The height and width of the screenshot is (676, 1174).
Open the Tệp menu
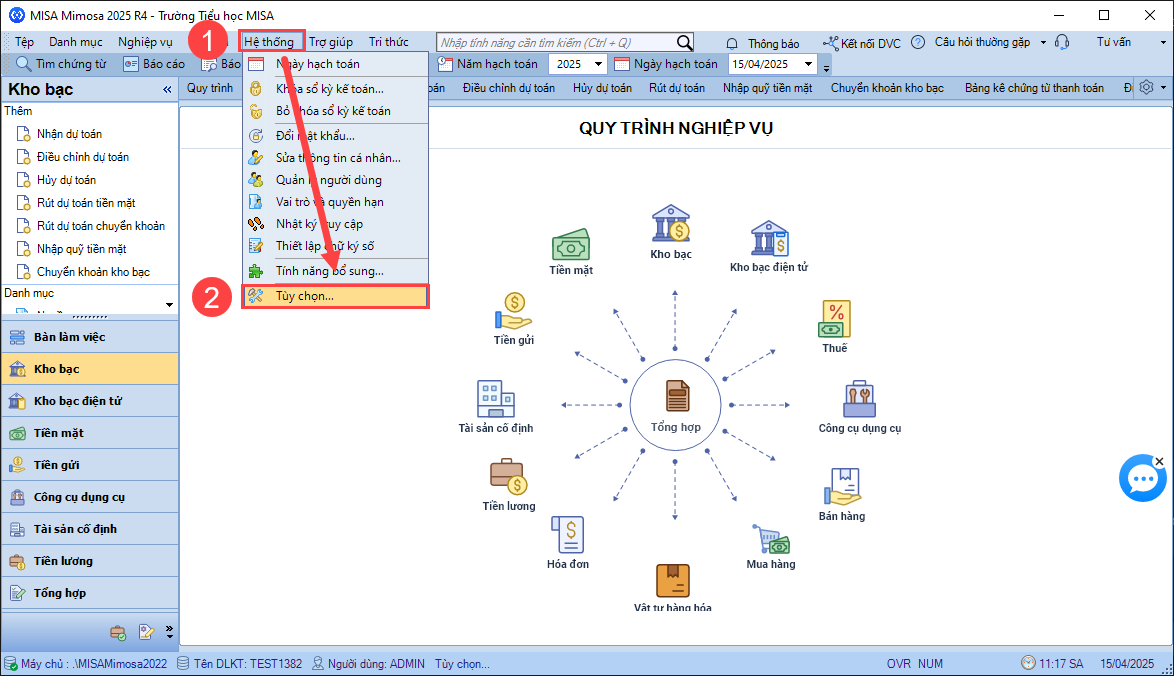pyautogui.click(x=24, y=42)
